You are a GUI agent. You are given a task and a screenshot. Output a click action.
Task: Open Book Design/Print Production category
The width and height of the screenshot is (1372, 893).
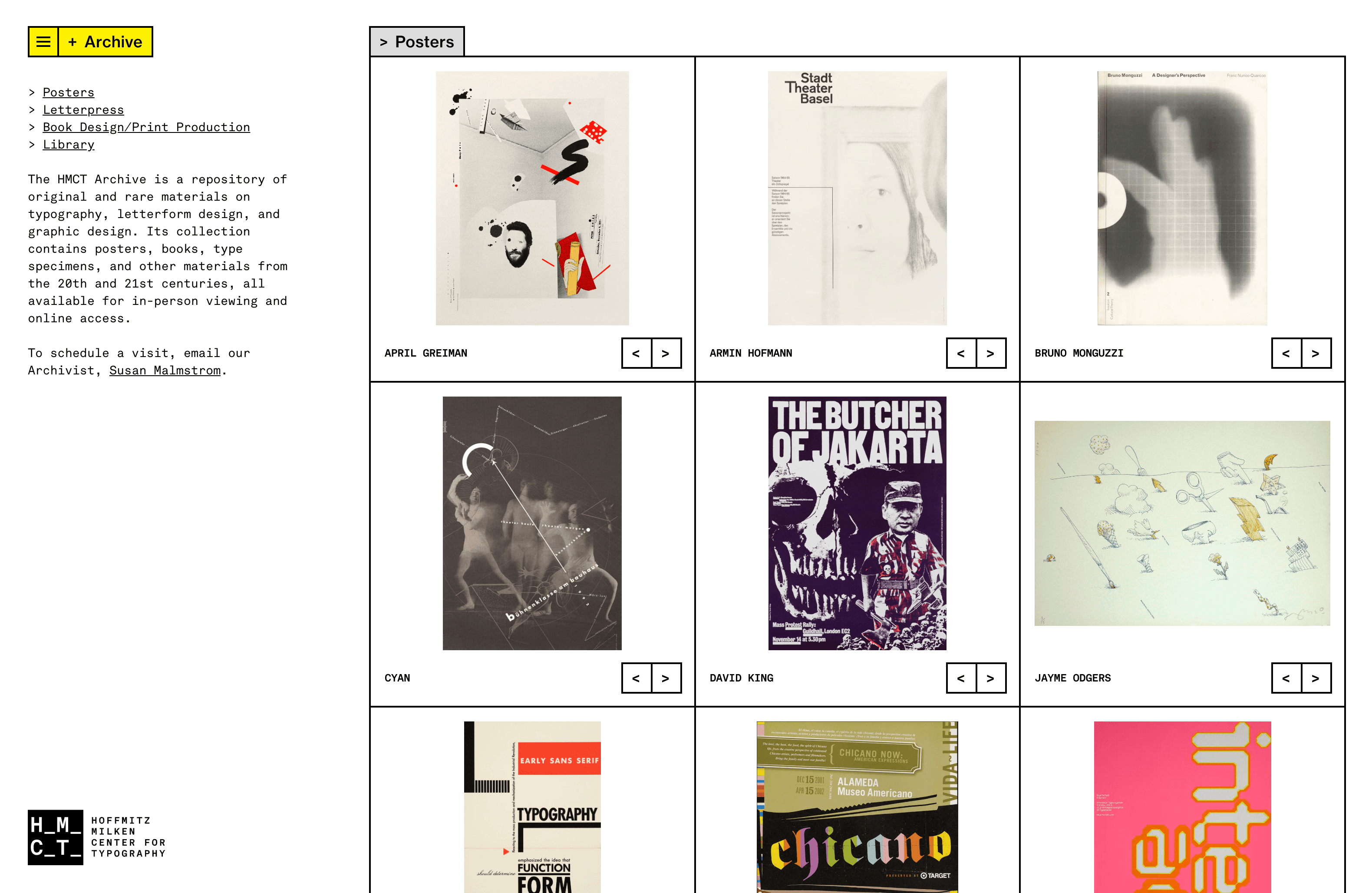coord(146,127)
